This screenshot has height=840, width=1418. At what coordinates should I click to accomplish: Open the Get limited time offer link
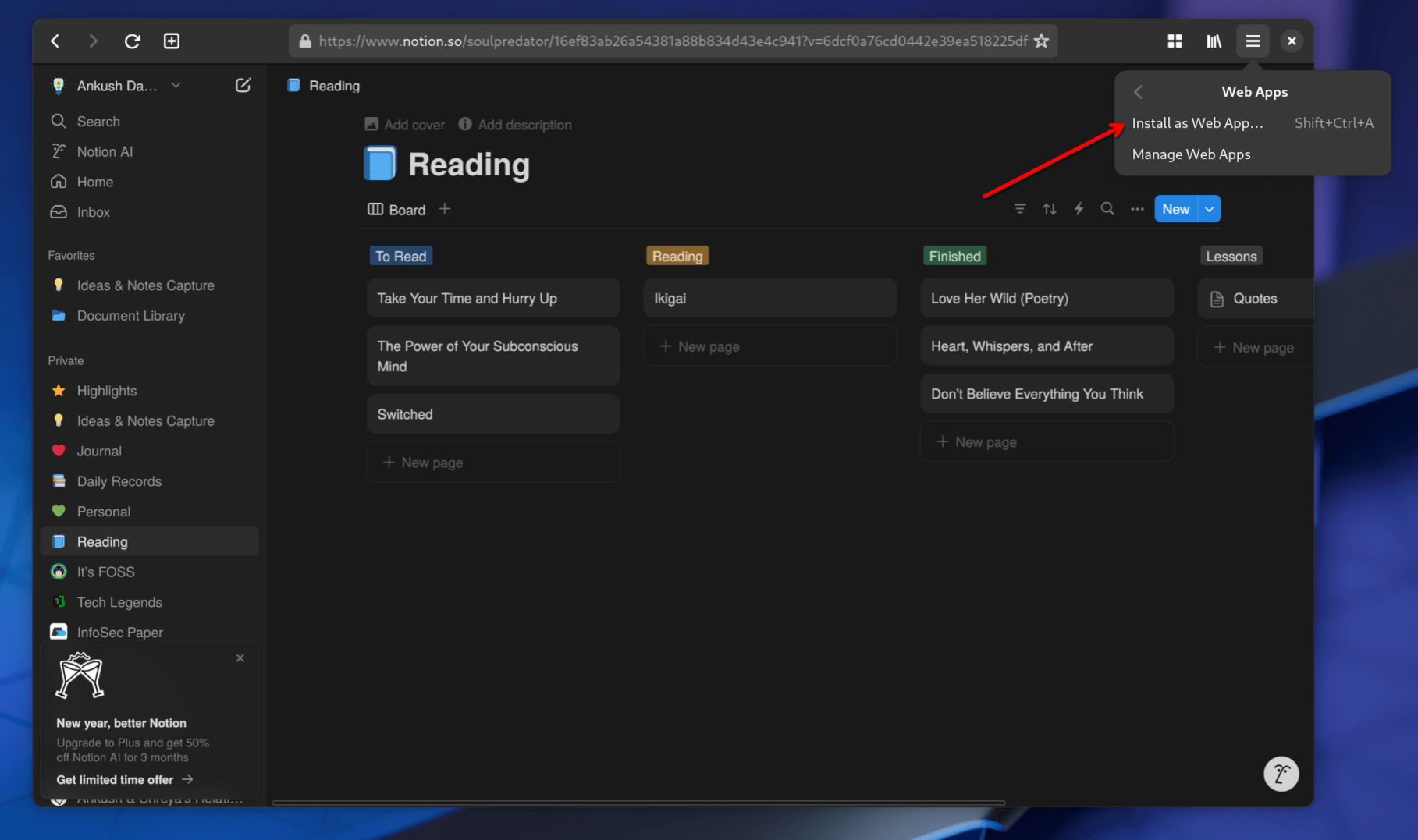click(114, 779)
